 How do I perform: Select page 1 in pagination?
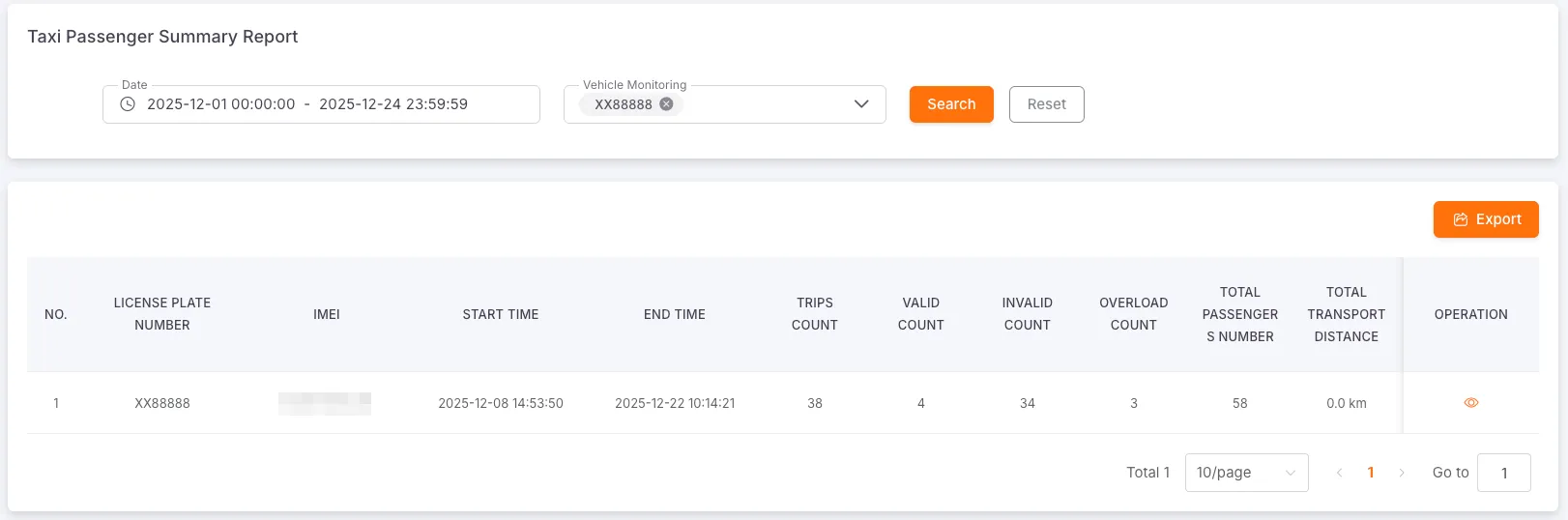(1371, 473)
